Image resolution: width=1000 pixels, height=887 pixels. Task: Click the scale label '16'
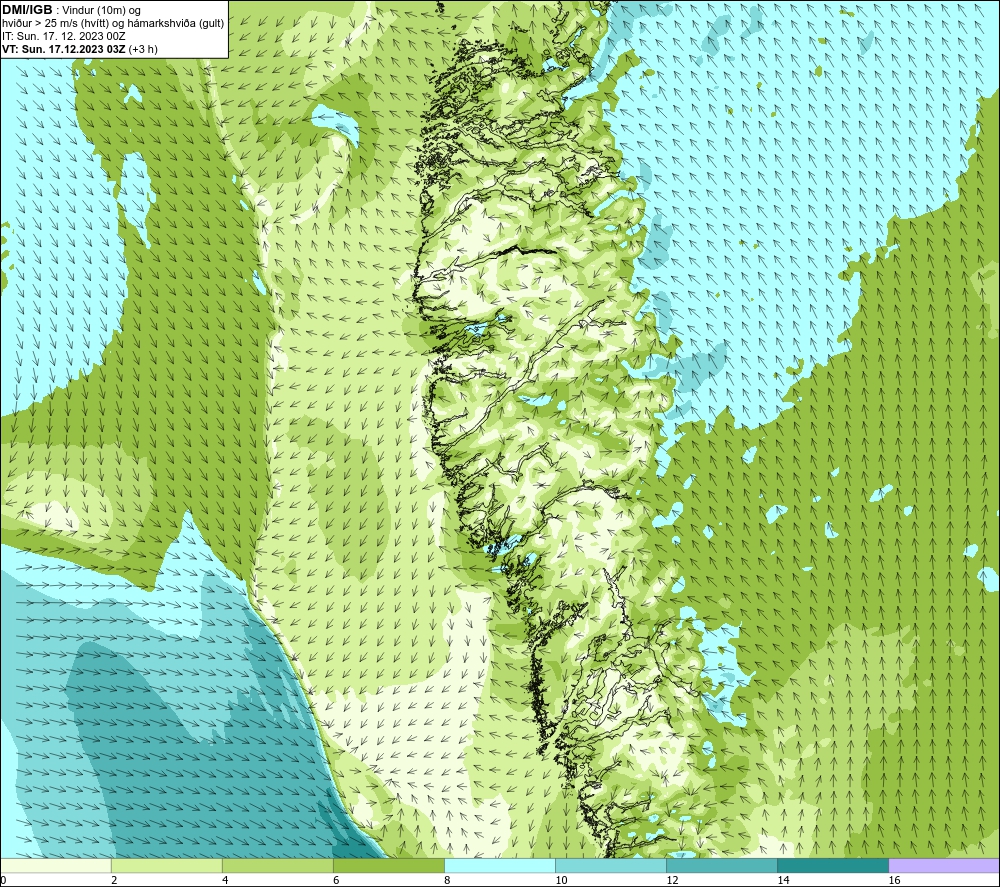[894, 881]
